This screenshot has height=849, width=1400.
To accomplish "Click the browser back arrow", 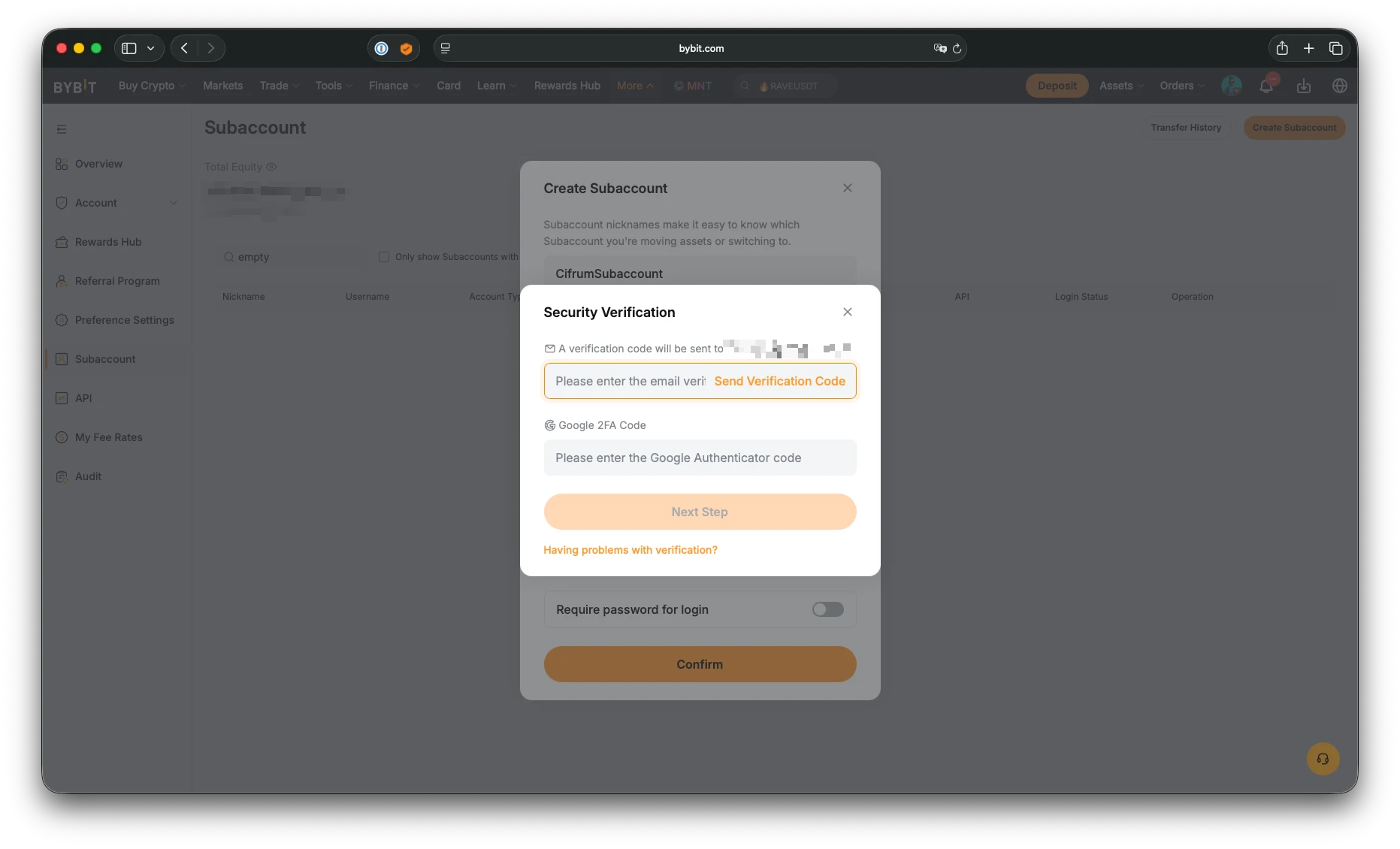I will click(x=184, y=48).
